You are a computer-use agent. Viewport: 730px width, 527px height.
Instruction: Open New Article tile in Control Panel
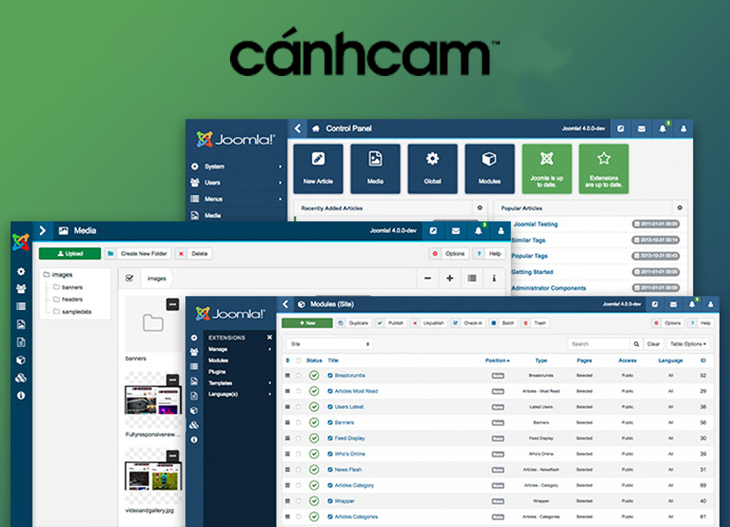tap(318, 169)
